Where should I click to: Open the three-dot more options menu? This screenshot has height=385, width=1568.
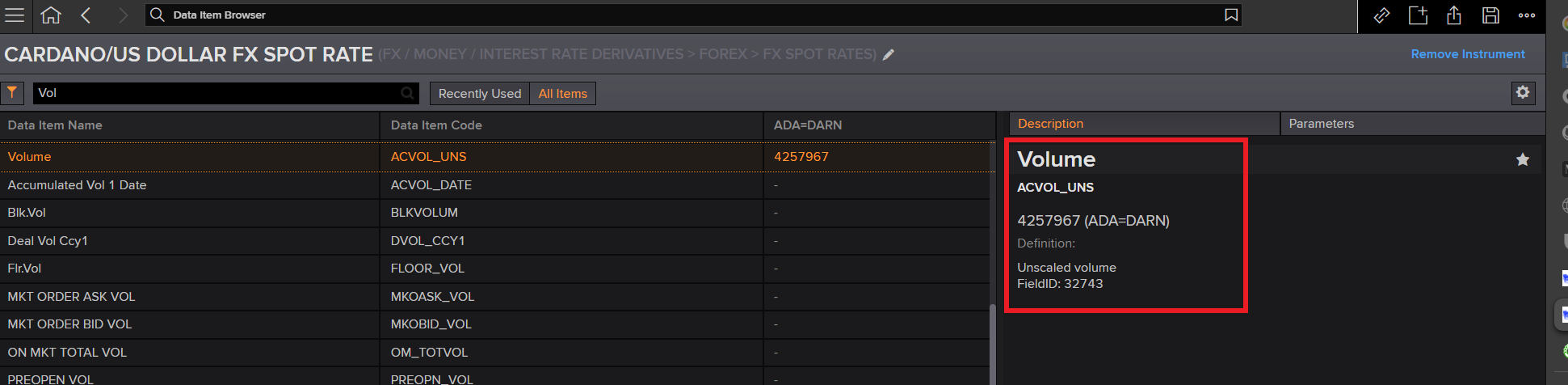[1527, 15]
